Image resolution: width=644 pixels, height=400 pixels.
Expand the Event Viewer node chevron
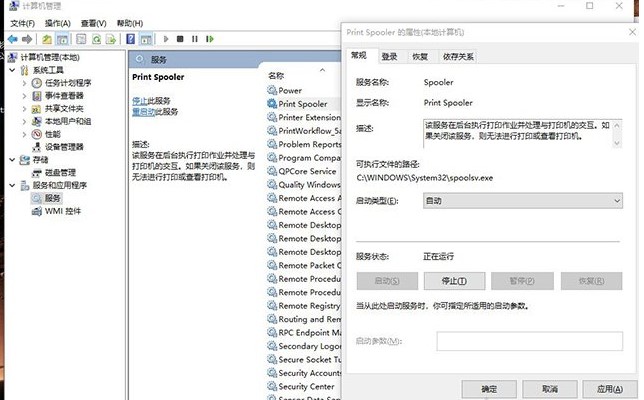coord(24,96)
